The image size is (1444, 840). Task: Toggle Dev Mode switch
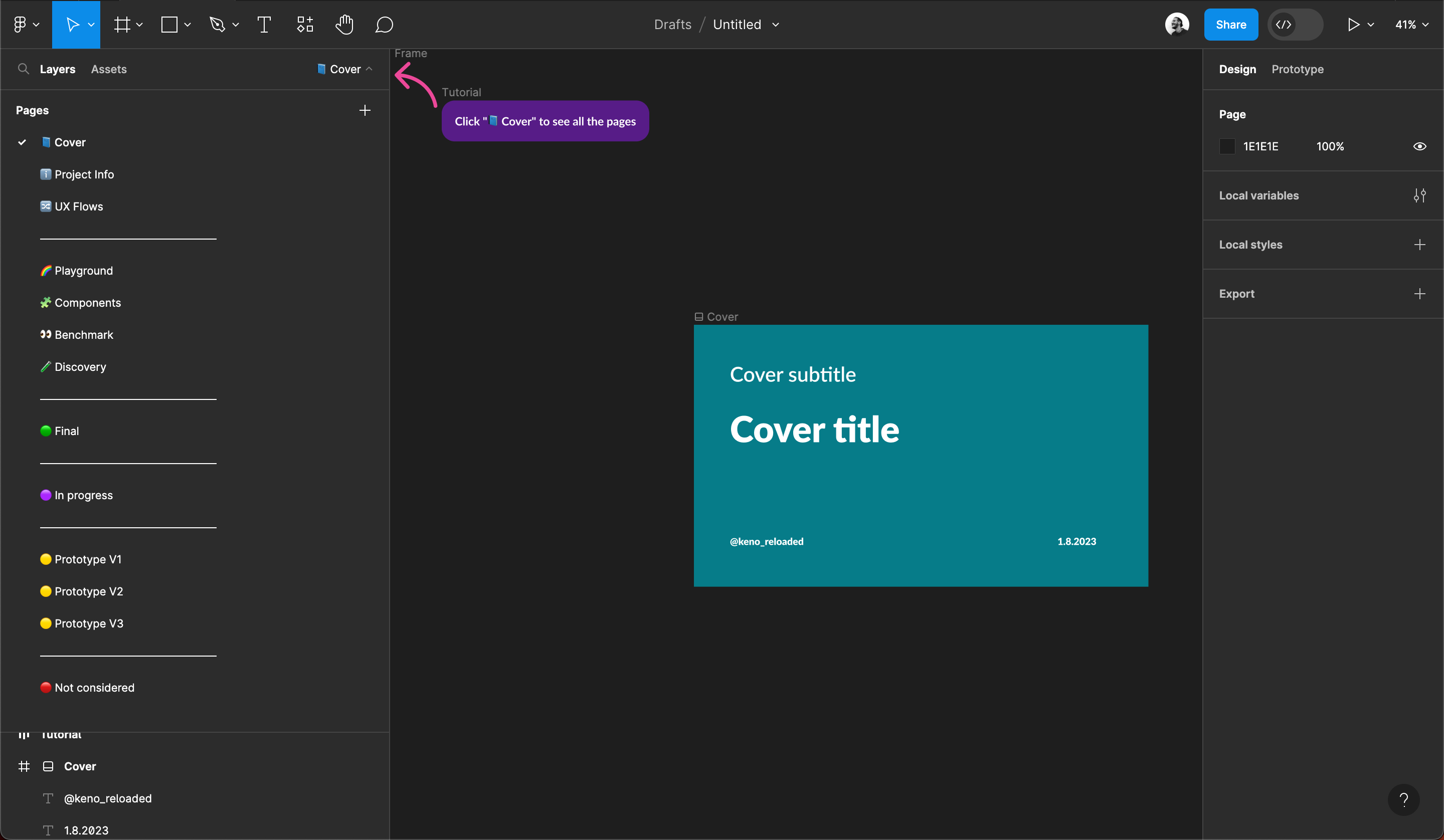pyautogui.click(x=1296, y=24)
